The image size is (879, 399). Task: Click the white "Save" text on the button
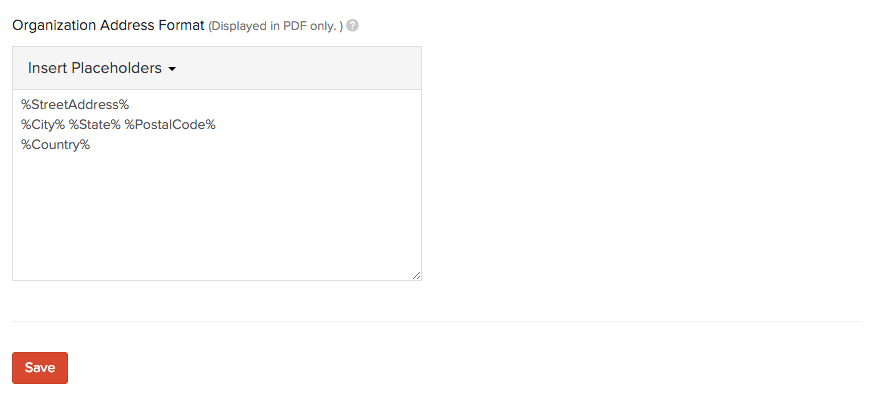pos(40,368)
